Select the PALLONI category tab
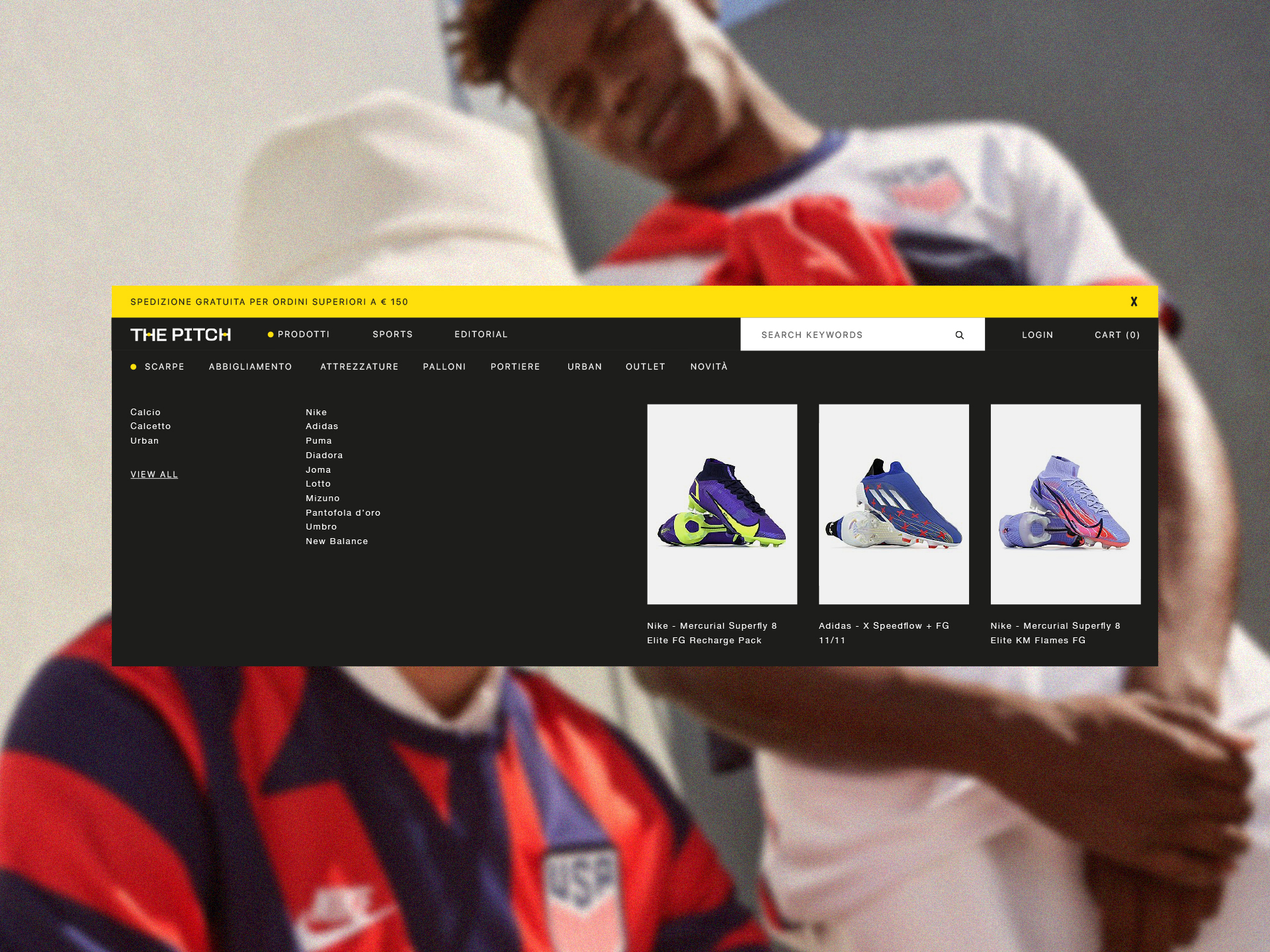 click(444, 367)
